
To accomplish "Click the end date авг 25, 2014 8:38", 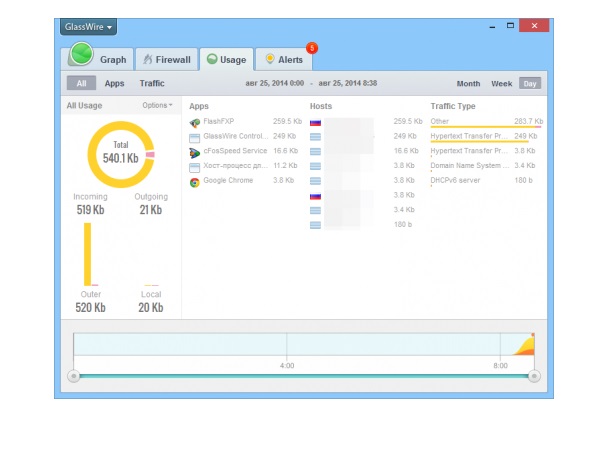I will click(x=348, y=83).
